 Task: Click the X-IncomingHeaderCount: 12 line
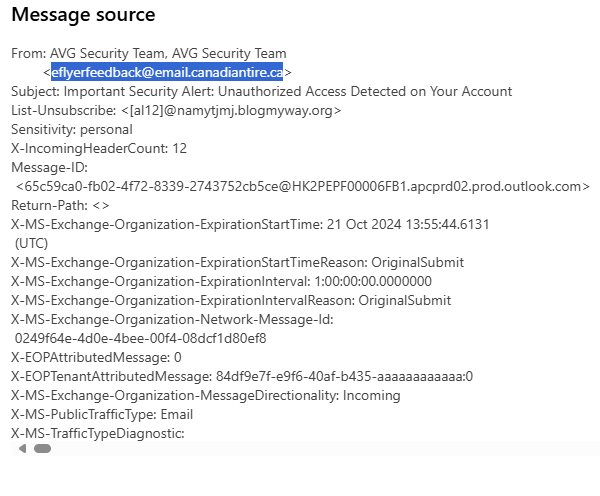pos(99,148)
